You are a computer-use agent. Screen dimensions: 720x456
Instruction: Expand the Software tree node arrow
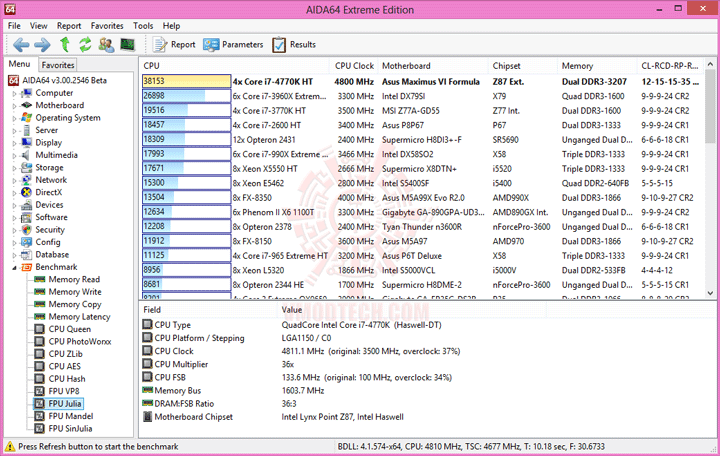pos(14,218)
